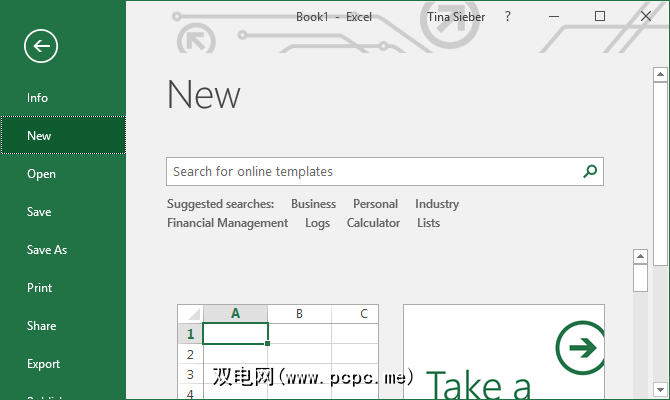Click the scroll up arrow of templates list
This screenshot has height=400, width=670.
tap(641, 257)
